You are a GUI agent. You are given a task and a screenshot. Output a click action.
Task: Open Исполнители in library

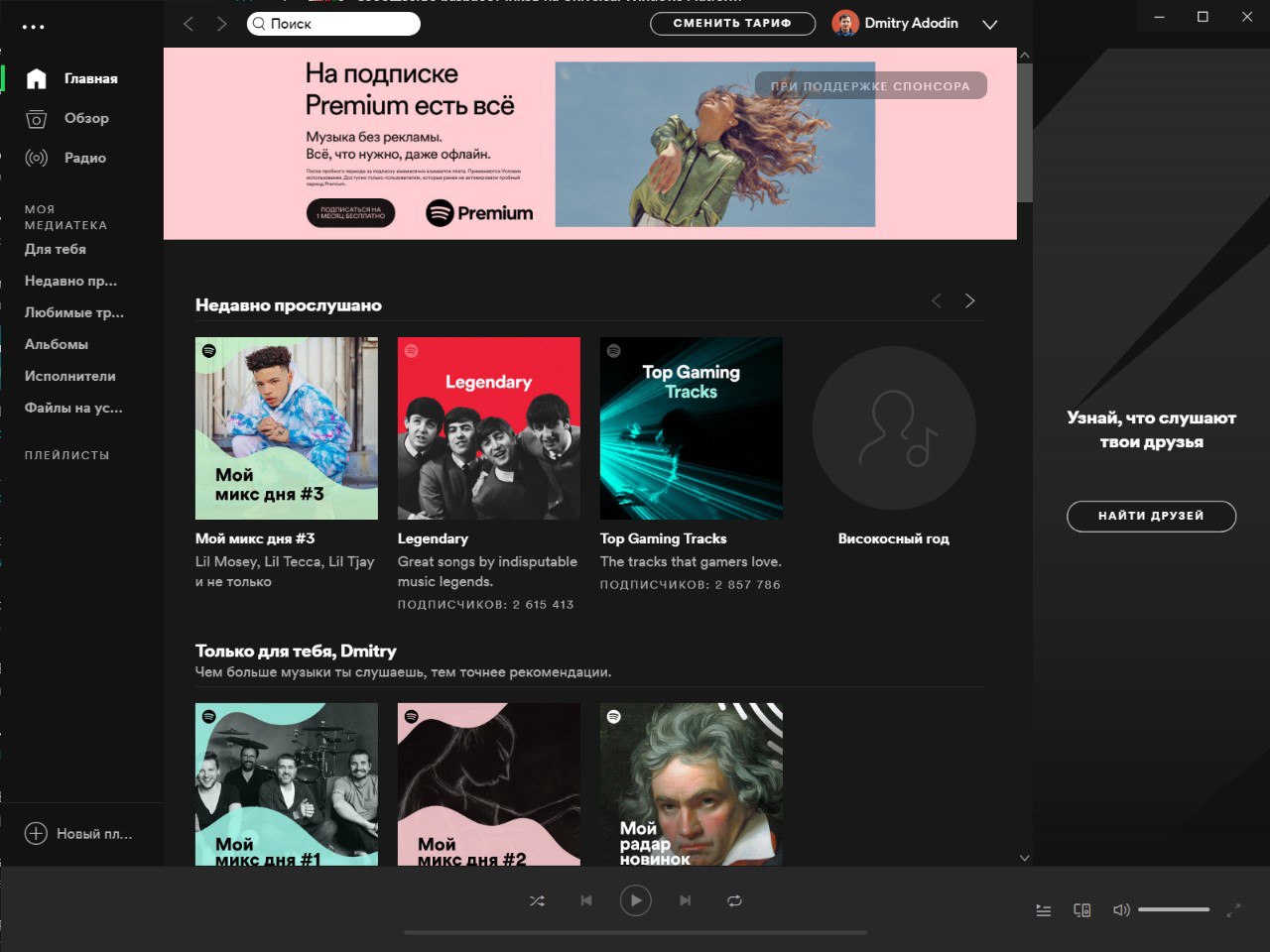pos(70,376)
